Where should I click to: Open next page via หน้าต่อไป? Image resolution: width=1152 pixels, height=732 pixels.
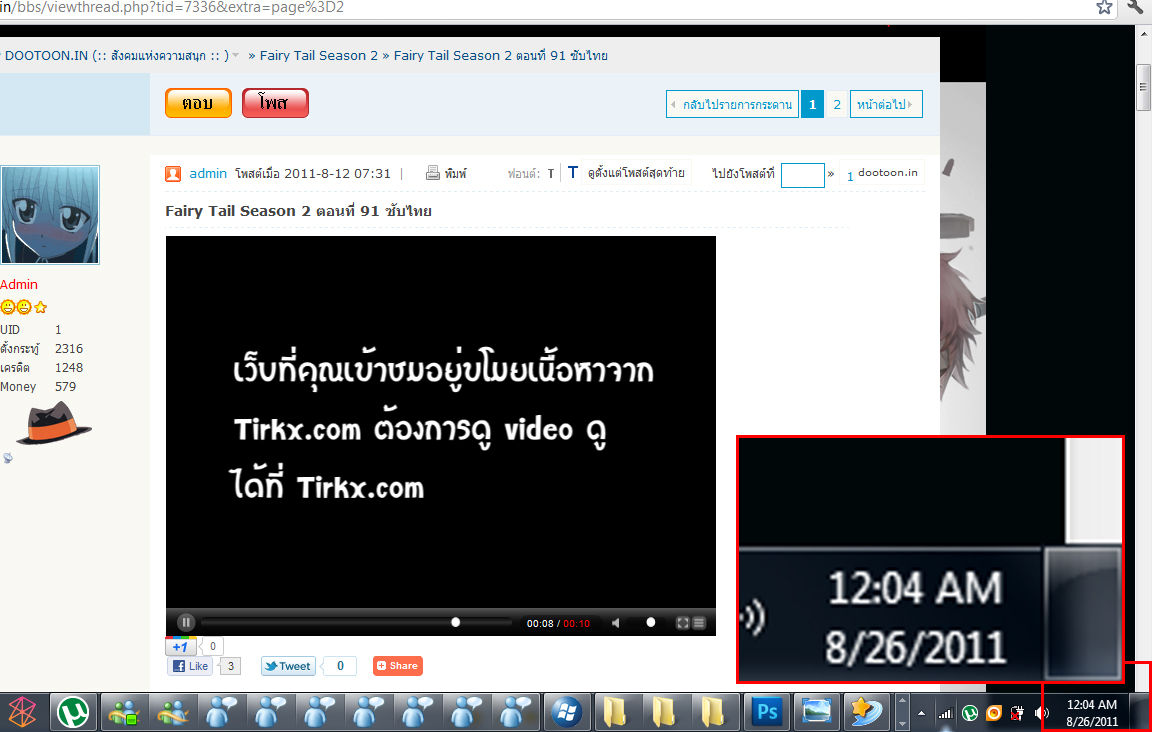pyautogui.click(x=886, y=104)
